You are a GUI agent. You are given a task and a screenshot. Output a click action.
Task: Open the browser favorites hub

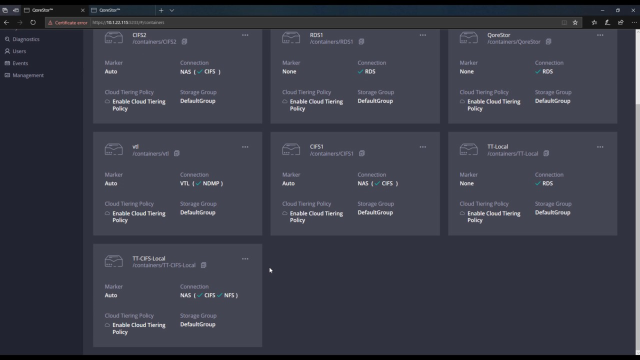coord(594,22)
